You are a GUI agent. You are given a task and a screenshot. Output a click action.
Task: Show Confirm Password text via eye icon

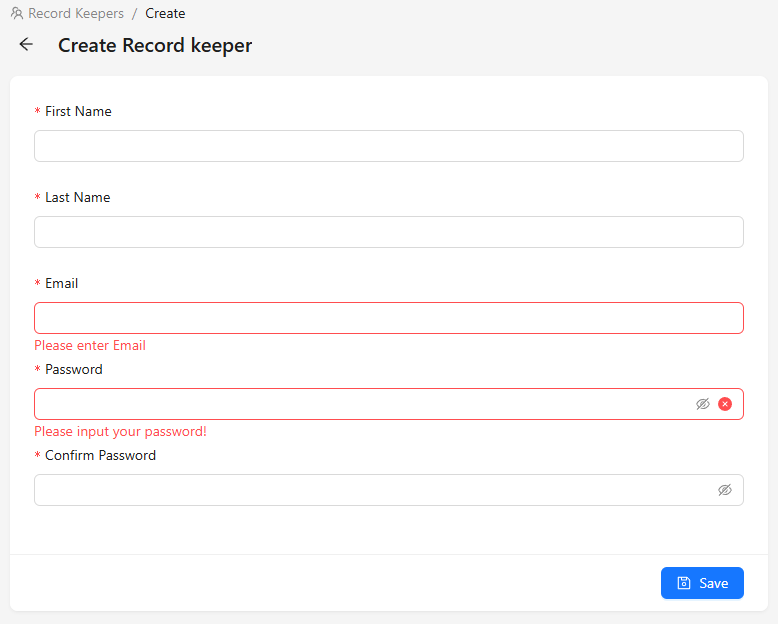[x=724, y=490]
